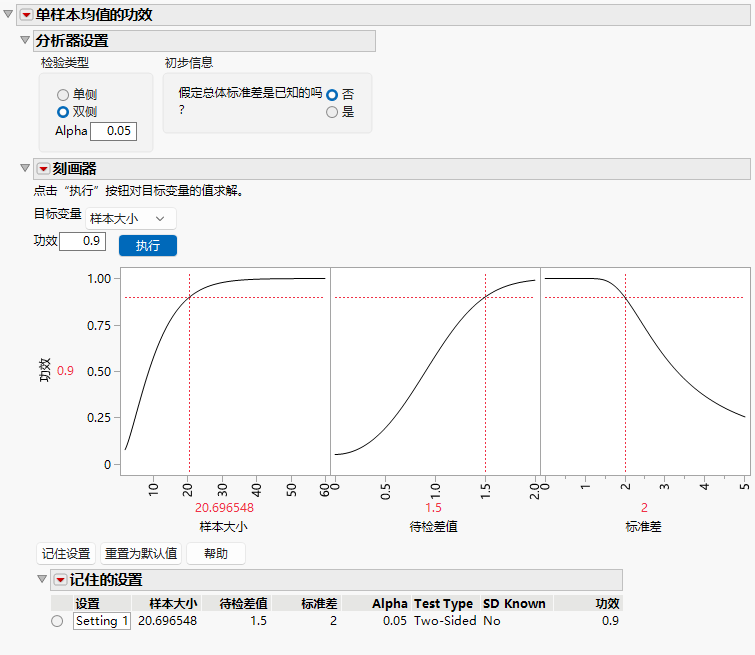
Task: Click the red 2 标准差 value
Action: 644,508
